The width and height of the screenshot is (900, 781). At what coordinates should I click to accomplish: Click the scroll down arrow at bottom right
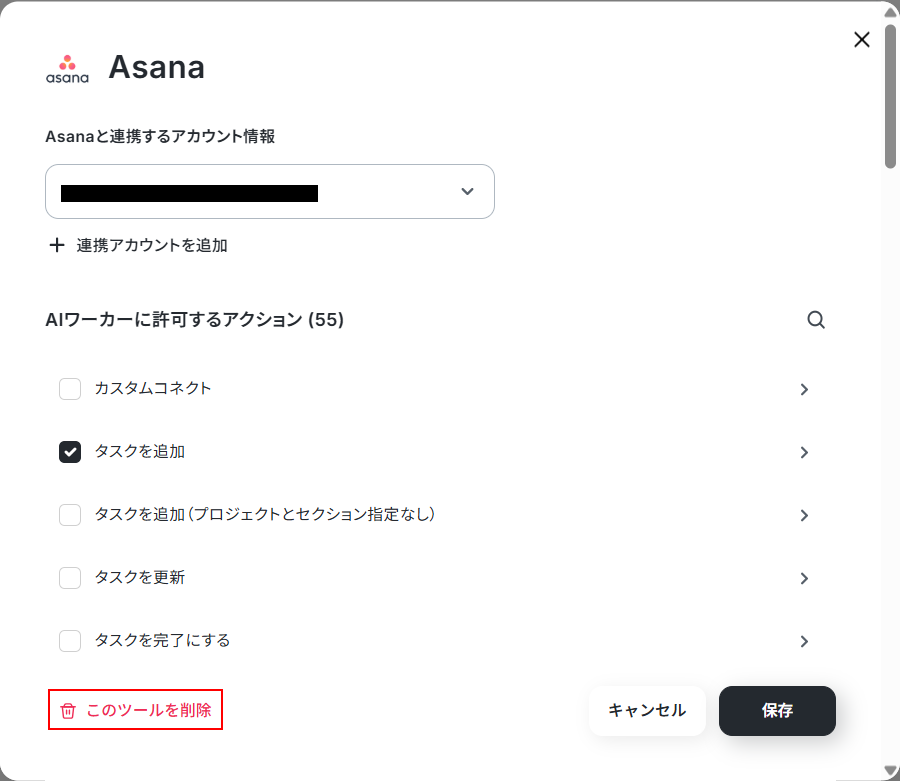(890, 770)
